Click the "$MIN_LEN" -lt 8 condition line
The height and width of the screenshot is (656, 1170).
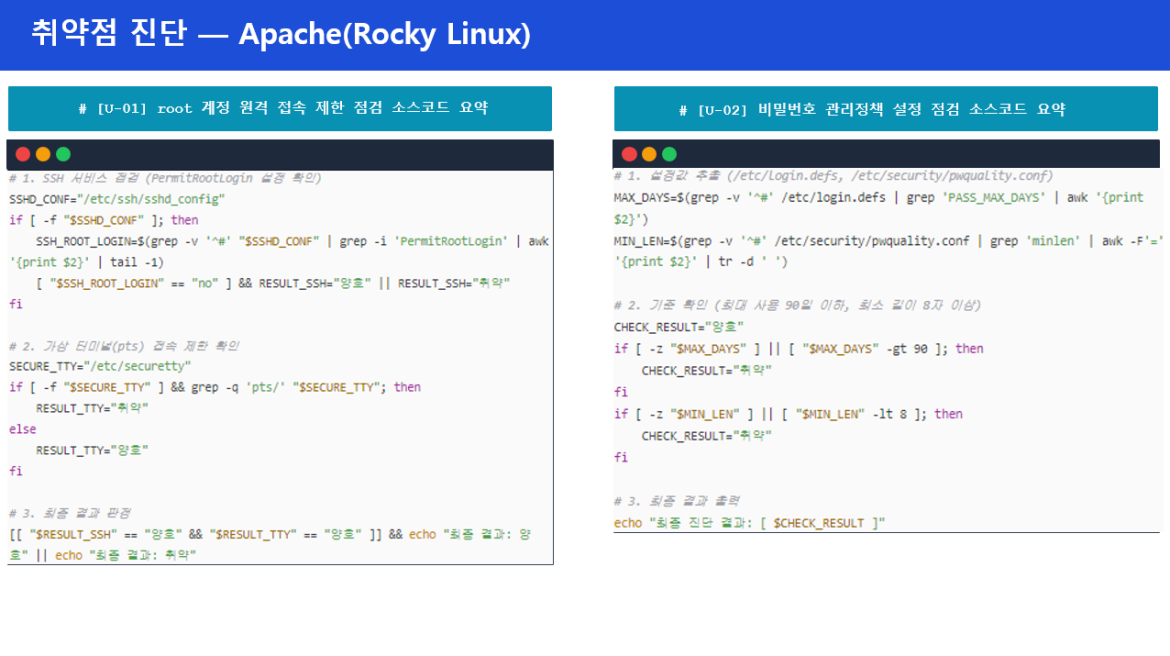point(789,414)
